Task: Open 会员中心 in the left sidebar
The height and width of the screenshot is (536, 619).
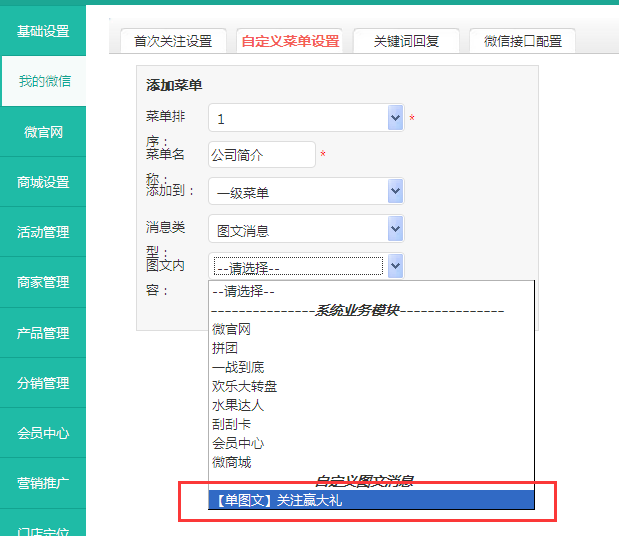Action: click(x=43, y=433)
